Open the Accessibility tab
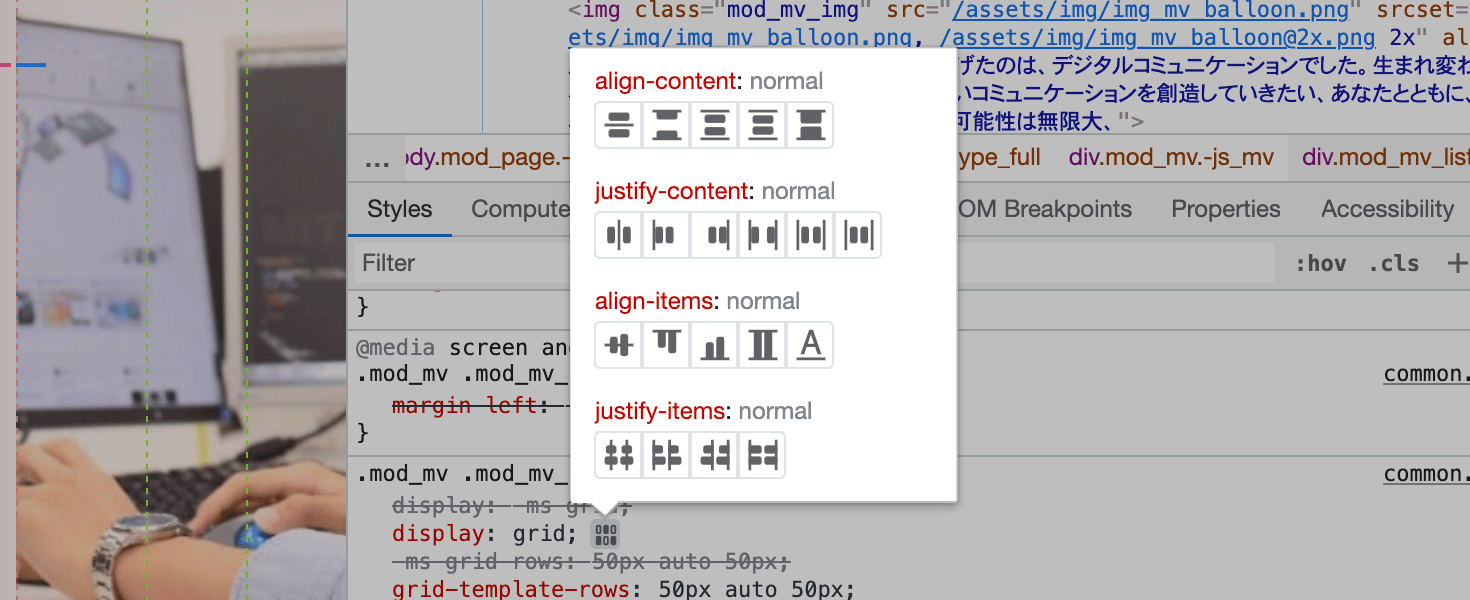The image size is (1470, 600). (x=1387, y=209)
